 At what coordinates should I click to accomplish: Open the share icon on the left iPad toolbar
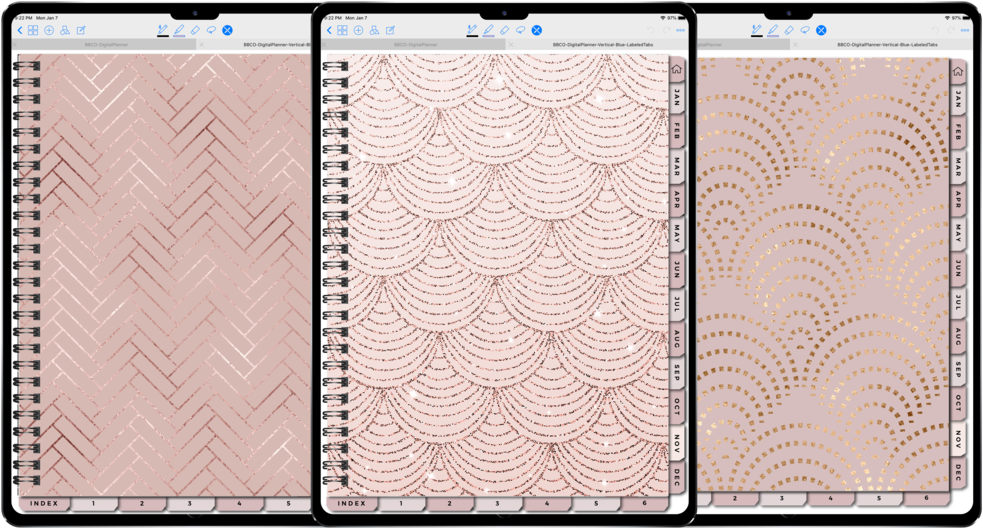[x=65, y=31]
